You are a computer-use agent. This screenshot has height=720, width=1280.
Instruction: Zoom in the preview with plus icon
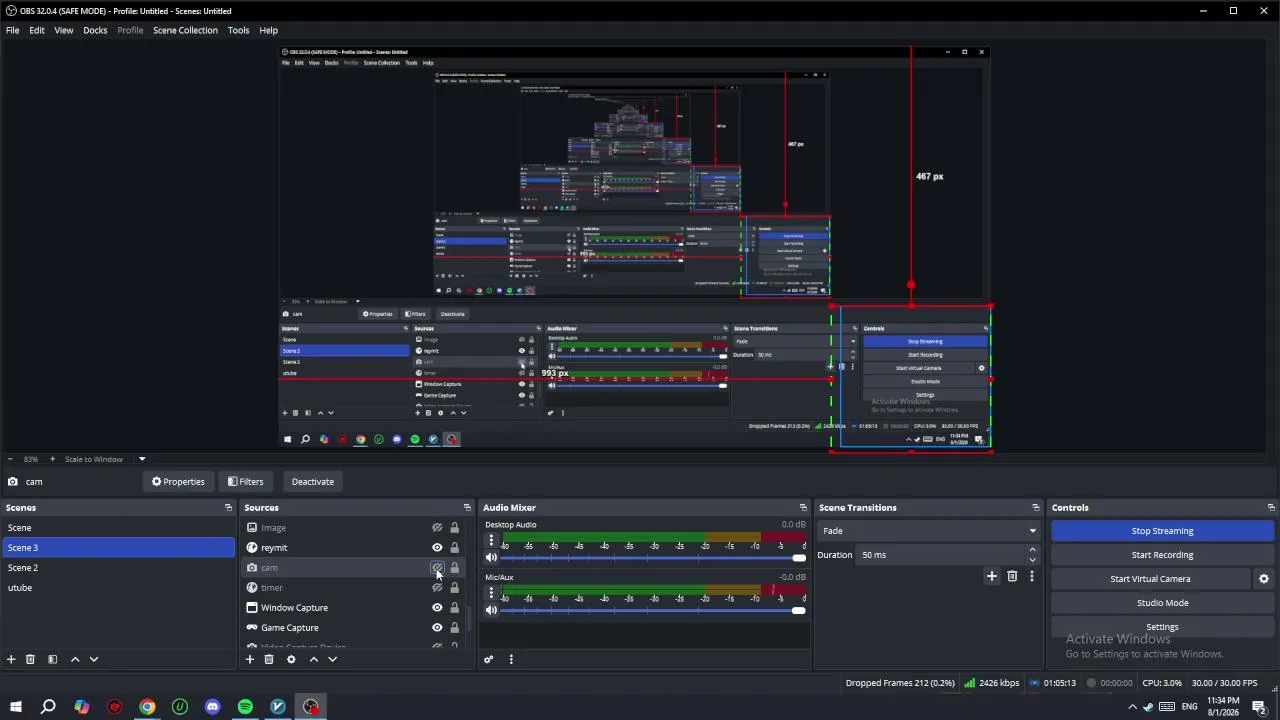pos(52,459)
